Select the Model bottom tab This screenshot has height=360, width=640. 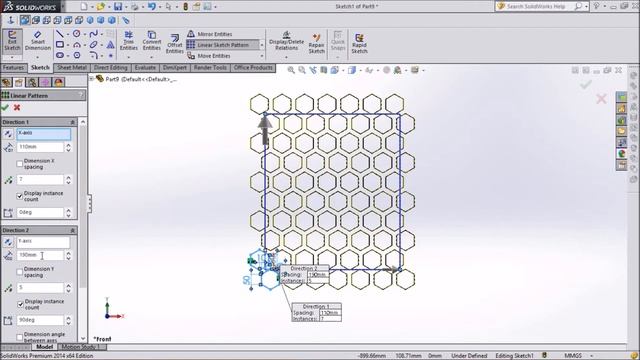coord(44,347)
